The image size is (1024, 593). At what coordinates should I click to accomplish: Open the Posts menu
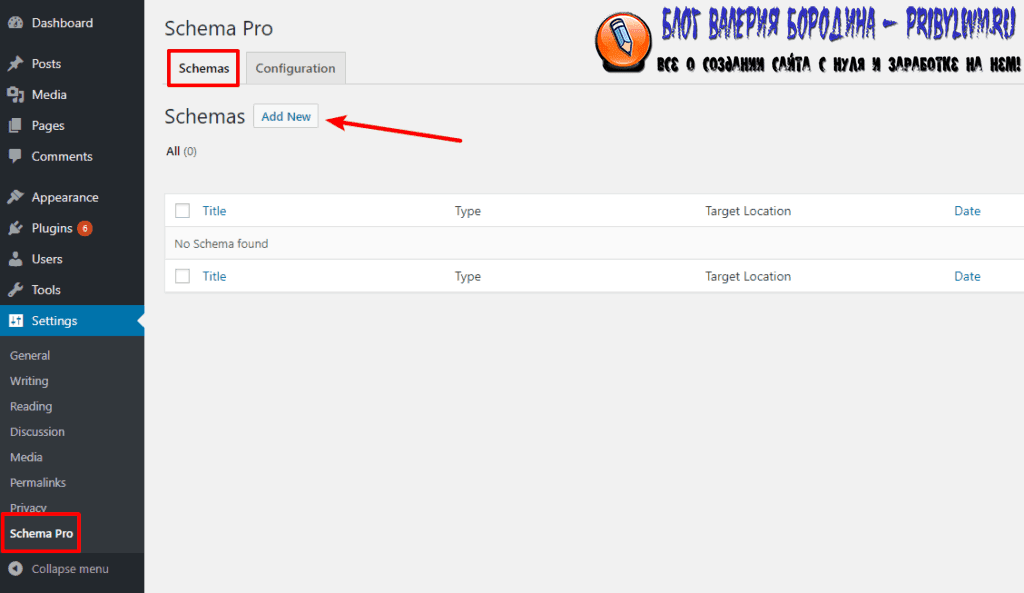pos(46,63)
